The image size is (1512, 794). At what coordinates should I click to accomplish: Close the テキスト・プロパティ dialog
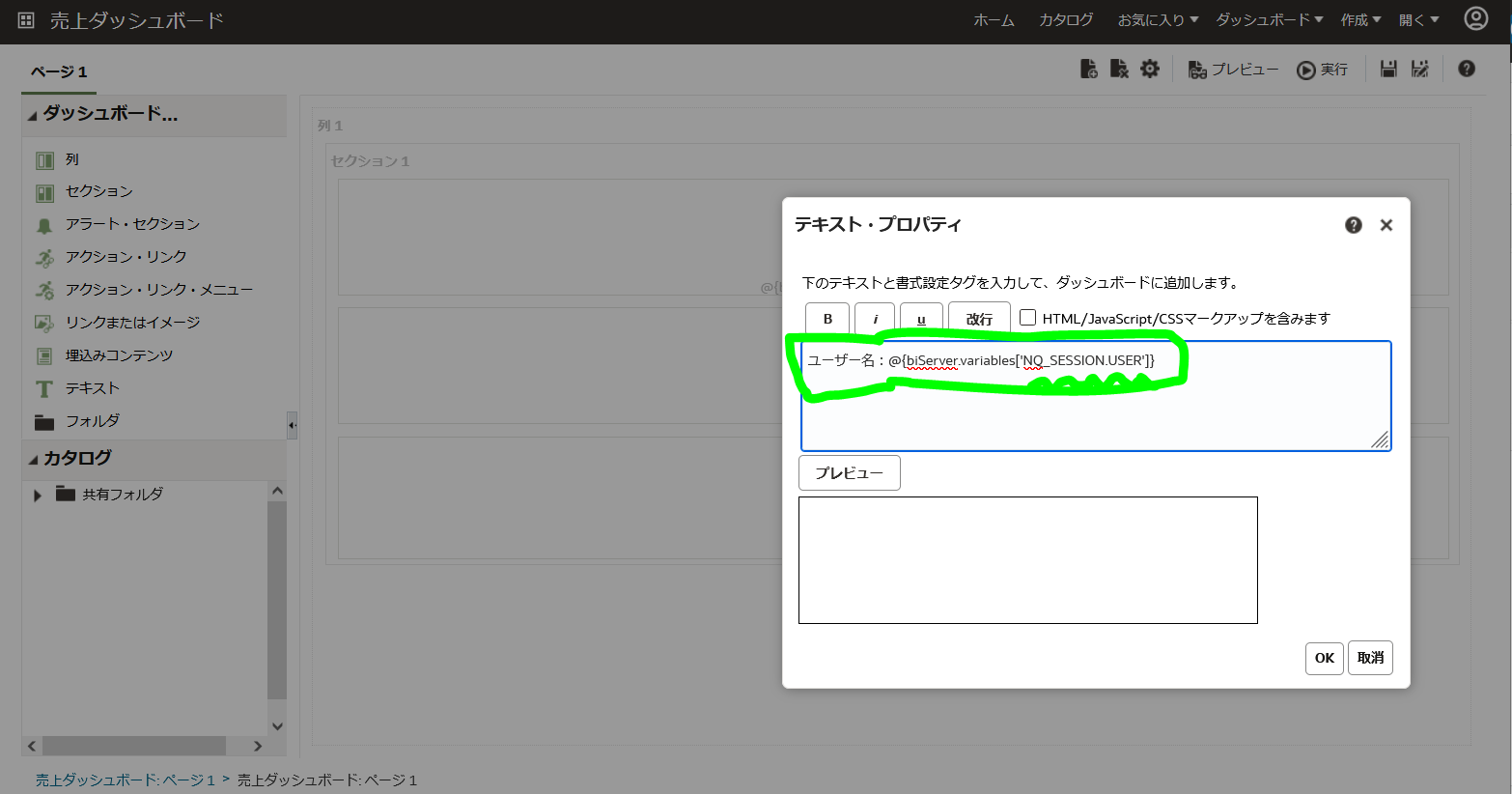[x=1386, y=225]
